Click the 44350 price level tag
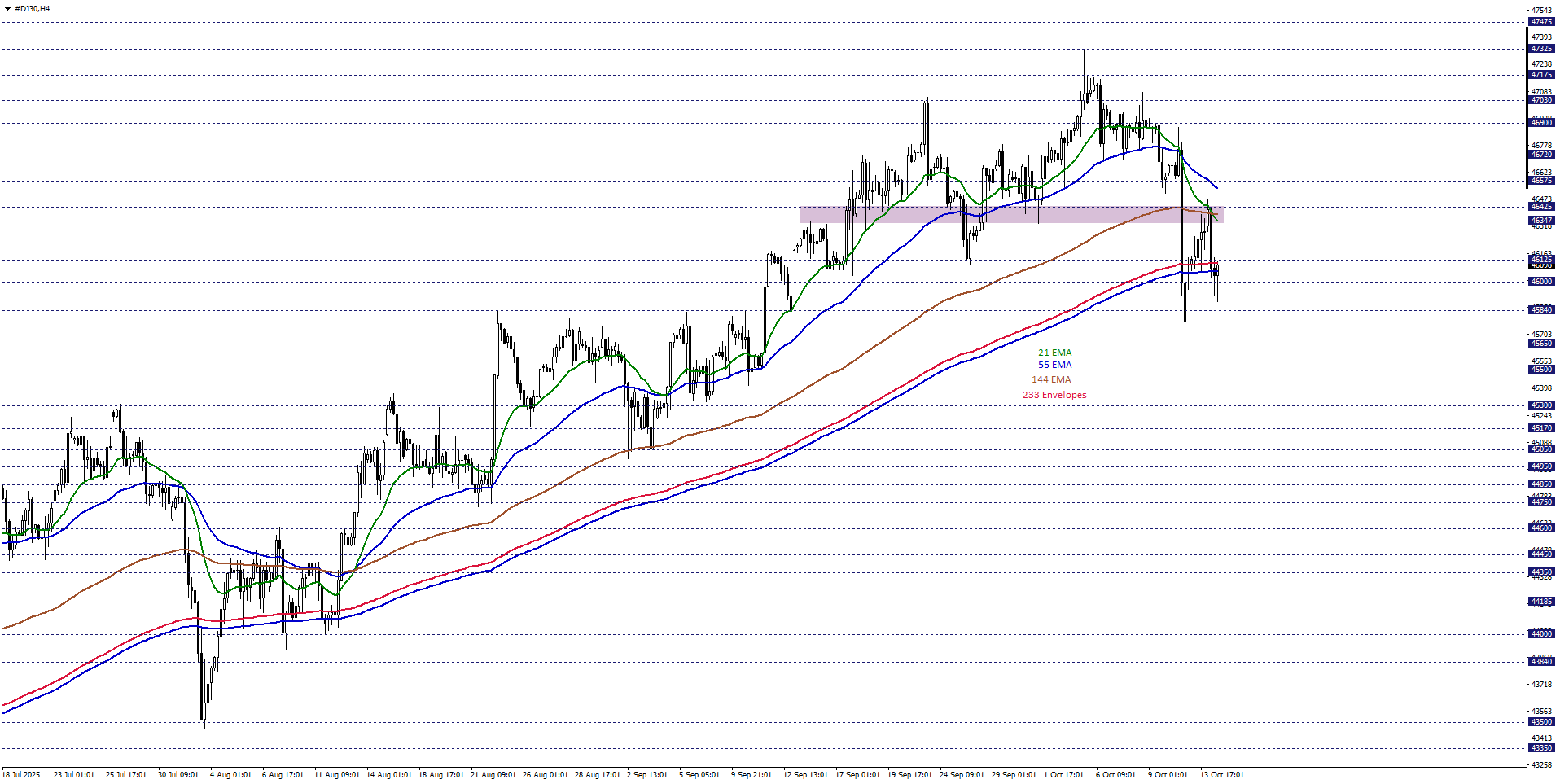This screenshot has height=784, width=1560. click(1541, 572)
